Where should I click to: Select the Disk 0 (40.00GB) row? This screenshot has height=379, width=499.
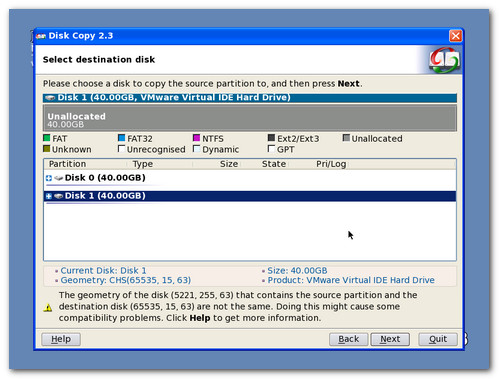250,178
